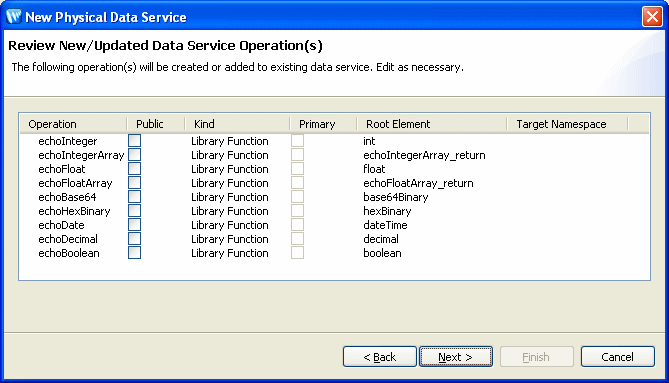This screenshot has height=383, width=669.
Task: Close the dialog with the red X
Action: point(652,17)
